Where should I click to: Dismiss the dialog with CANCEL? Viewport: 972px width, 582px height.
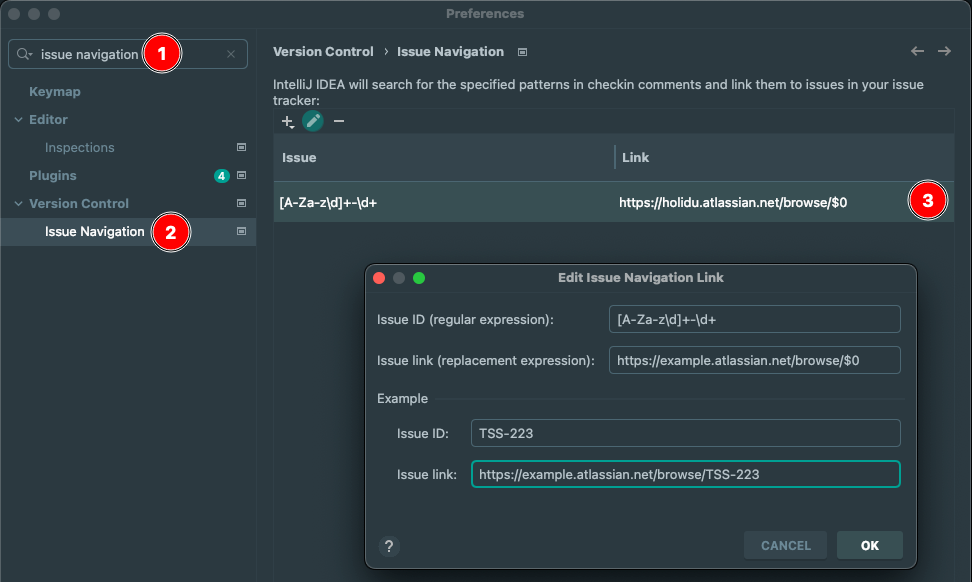pos(785,545)
